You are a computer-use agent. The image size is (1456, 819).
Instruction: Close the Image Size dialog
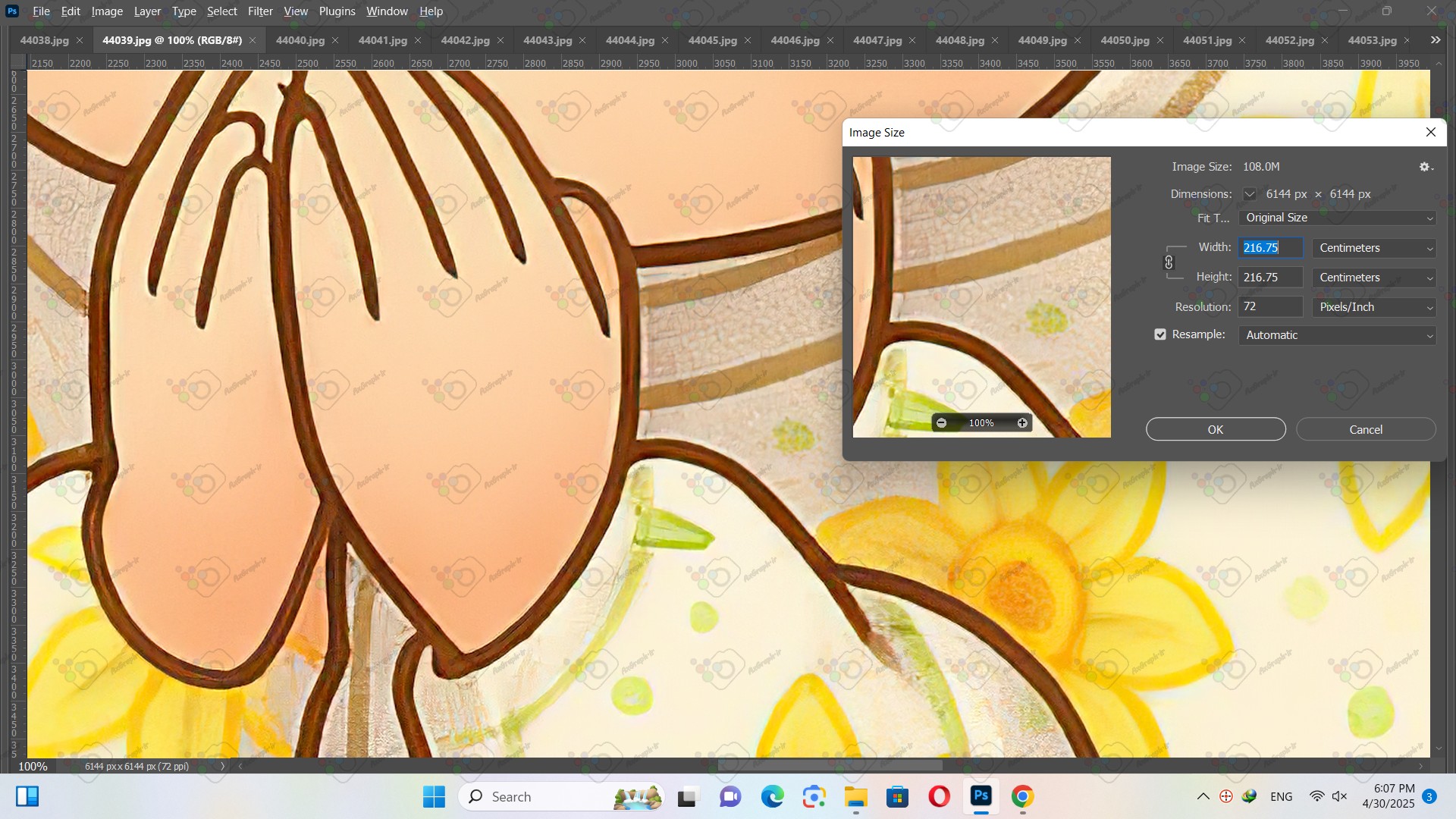1431,132
